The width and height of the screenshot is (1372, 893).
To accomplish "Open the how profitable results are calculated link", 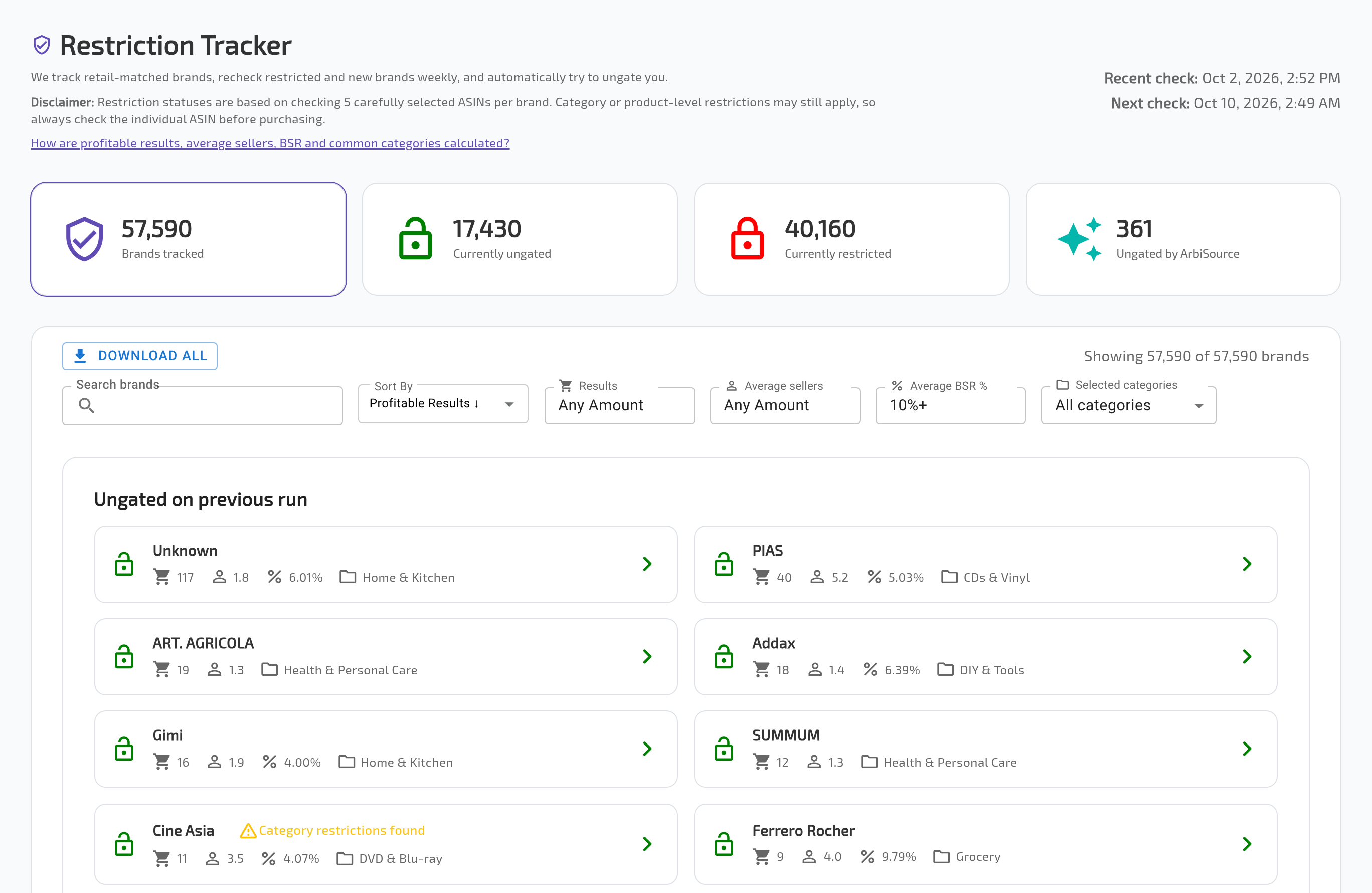I will pos(270,143).
